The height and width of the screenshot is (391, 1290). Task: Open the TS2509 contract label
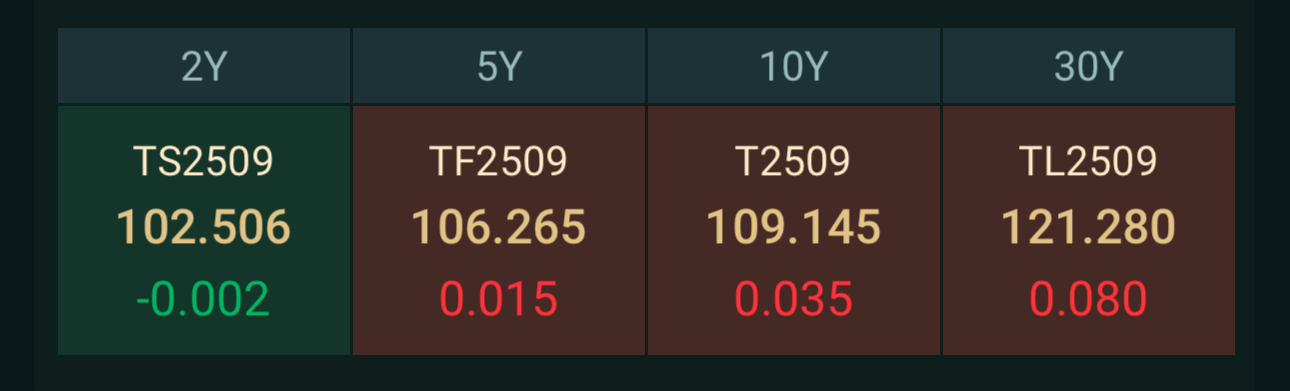[203, 162]
